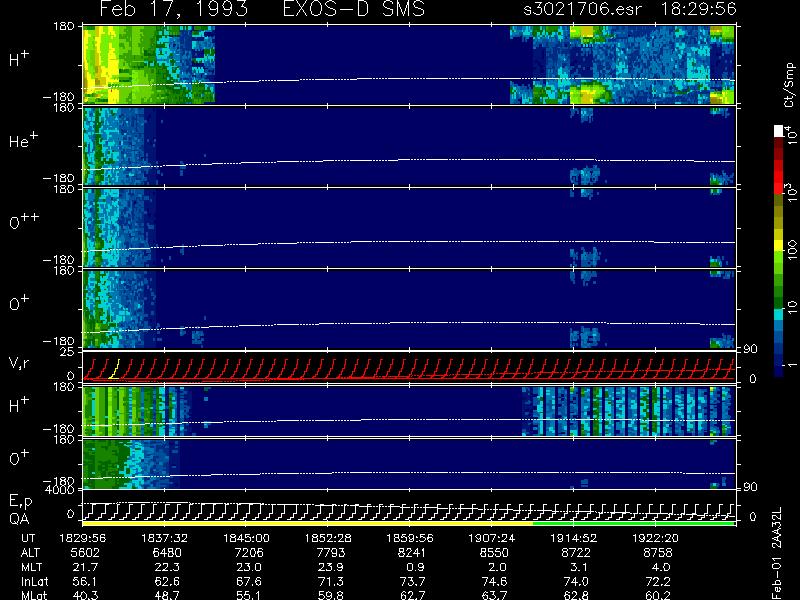The width and height of the screenshot is (800, 600).
Task: Click the yellow QA quality bar segment
Action: (308, 523)
